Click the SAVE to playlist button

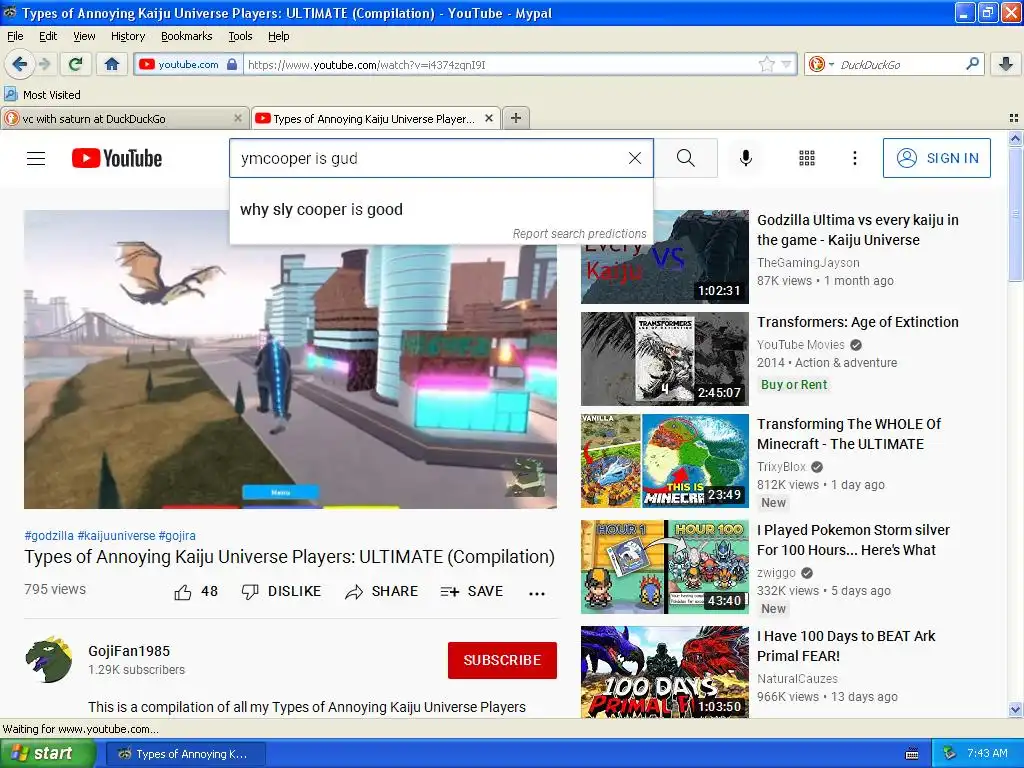click(472, 592)
